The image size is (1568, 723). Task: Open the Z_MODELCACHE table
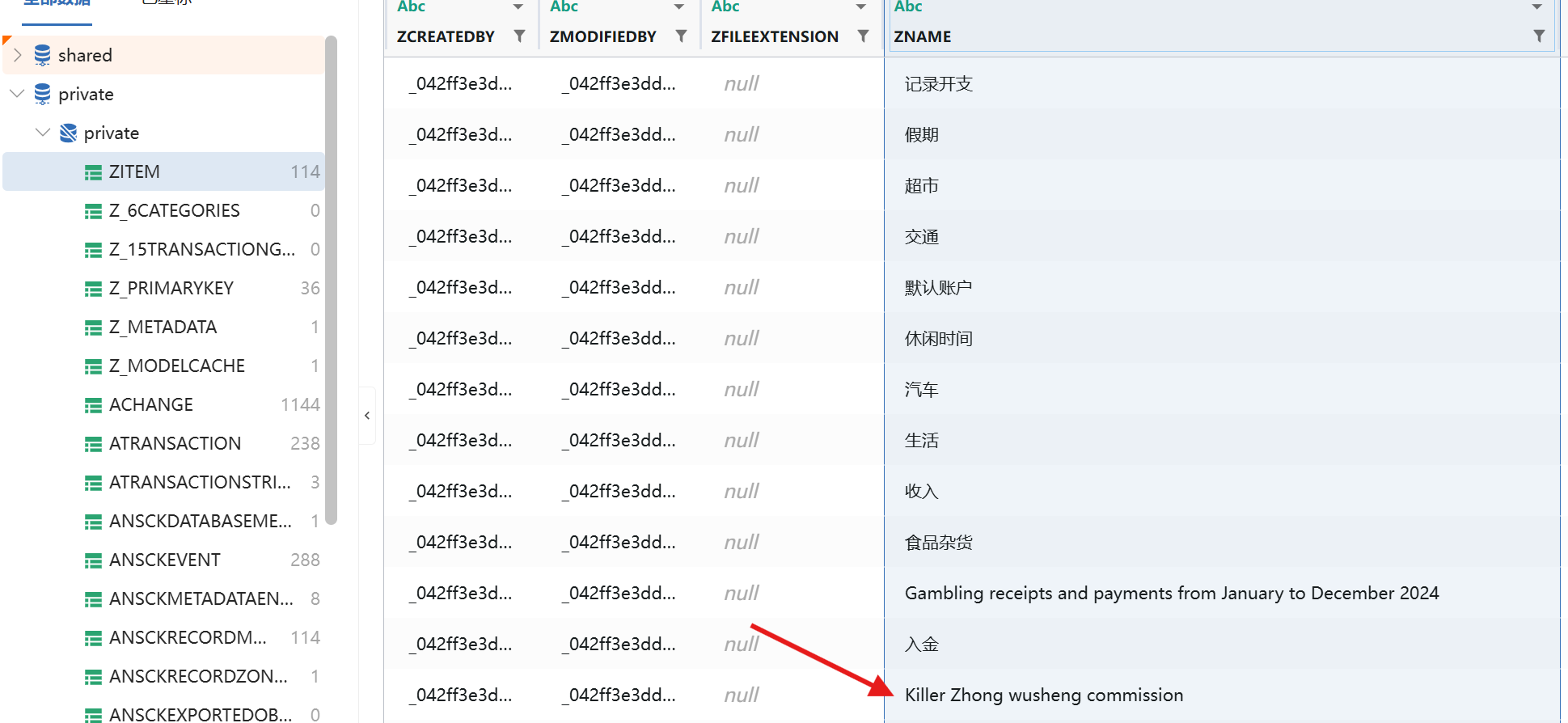164,366
